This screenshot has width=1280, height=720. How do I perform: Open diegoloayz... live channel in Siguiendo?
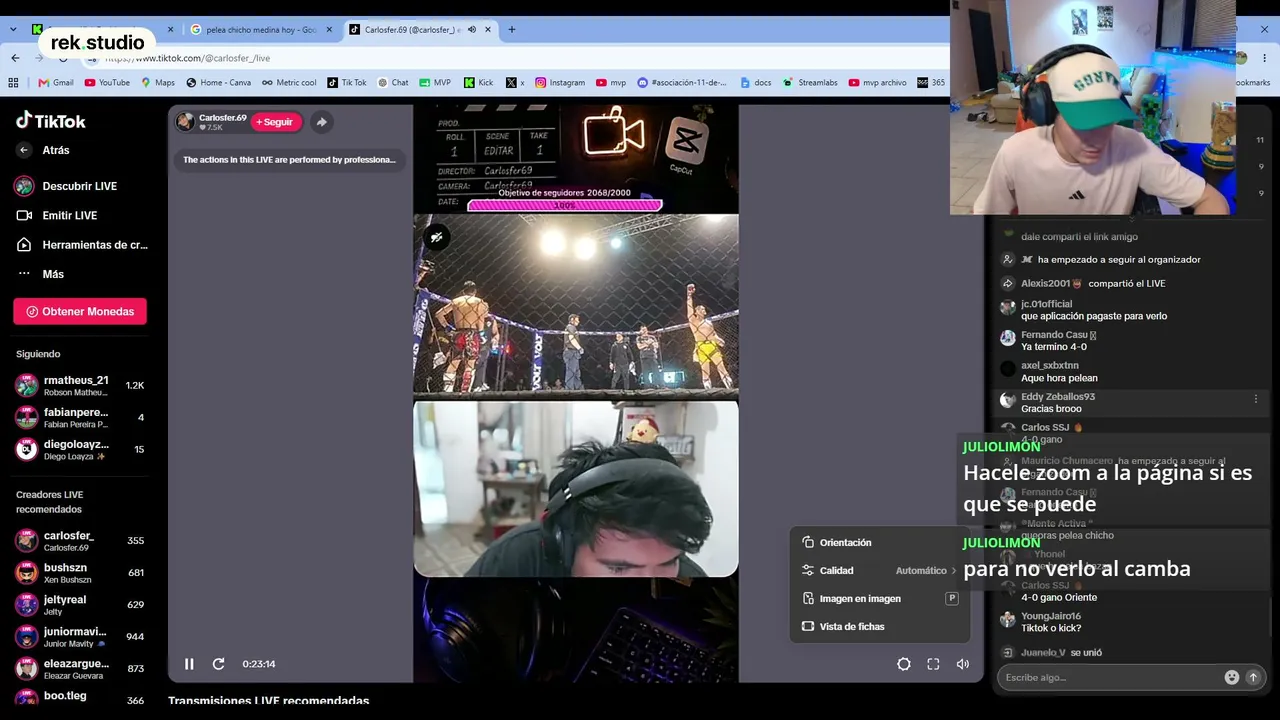pos(80,450)
